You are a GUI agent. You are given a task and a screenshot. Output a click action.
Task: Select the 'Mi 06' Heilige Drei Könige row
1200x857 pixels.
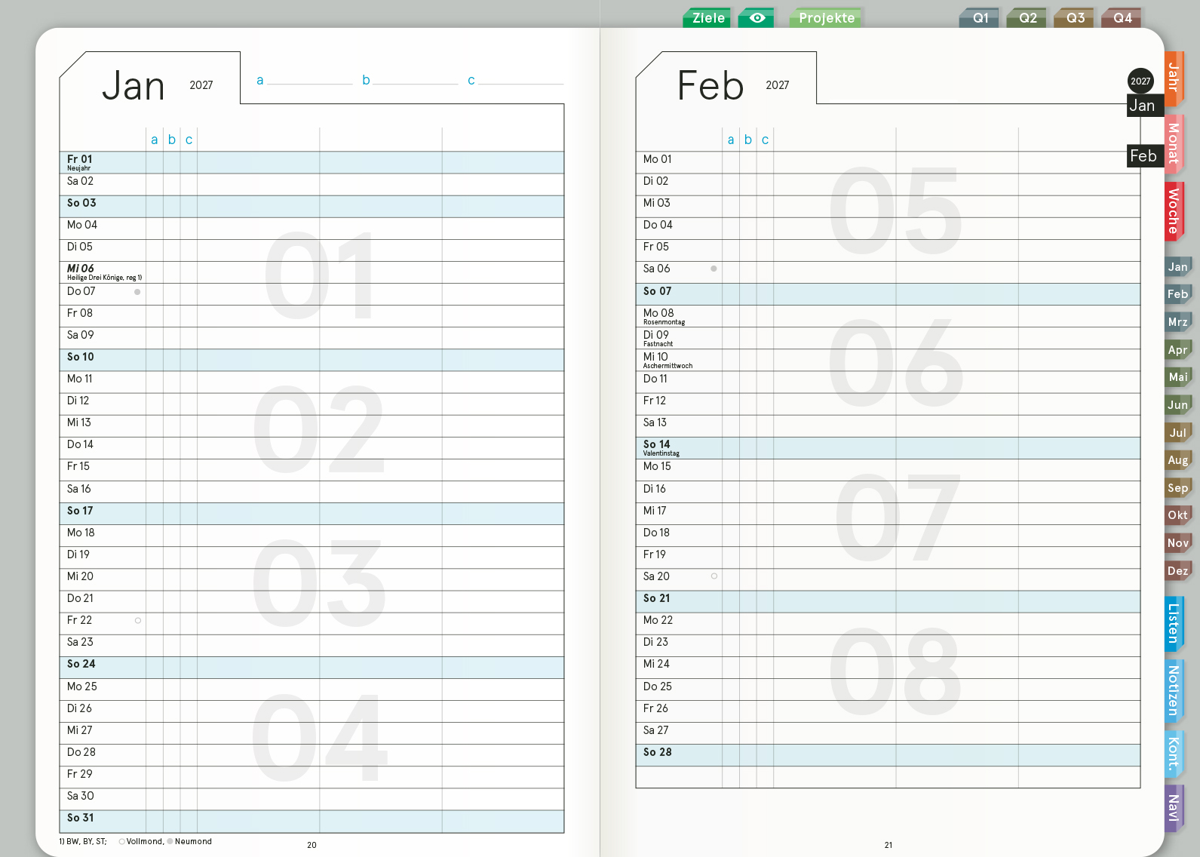click(x=312, y=272)
